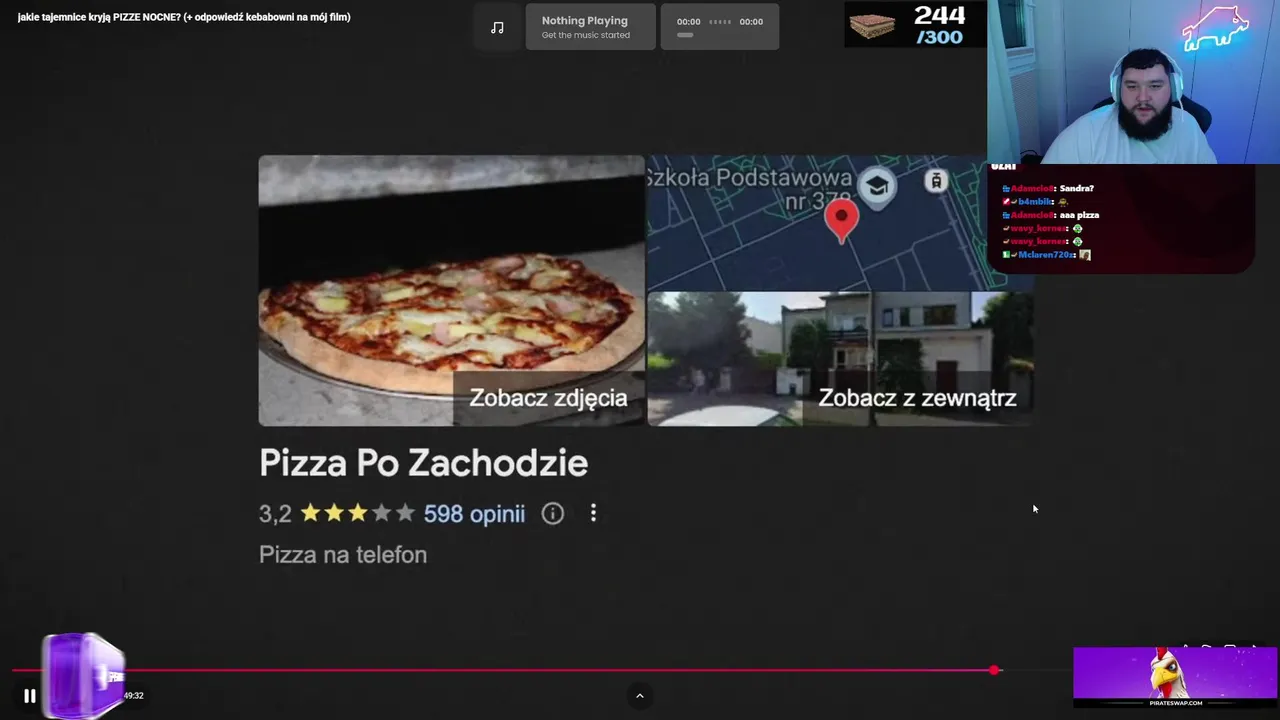Open the three-dot more options menu
The height and width of the screenshot is (720, 1280).
click(x=593, y=513)
